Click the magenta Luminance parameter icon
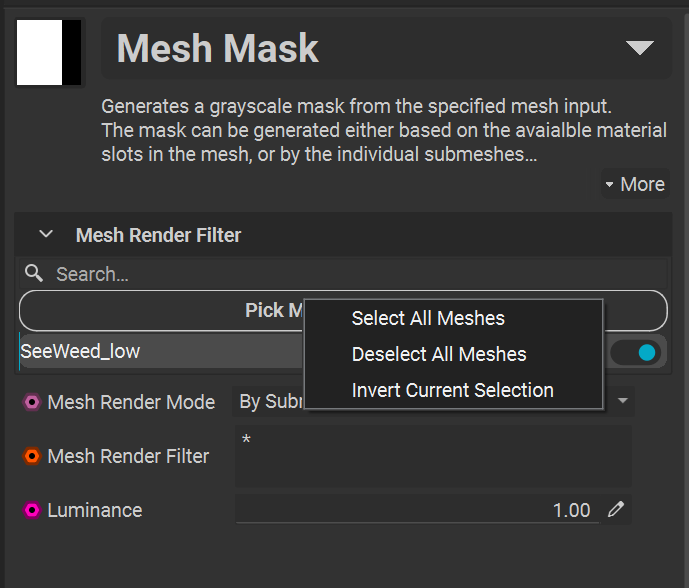 pos(32,510)
